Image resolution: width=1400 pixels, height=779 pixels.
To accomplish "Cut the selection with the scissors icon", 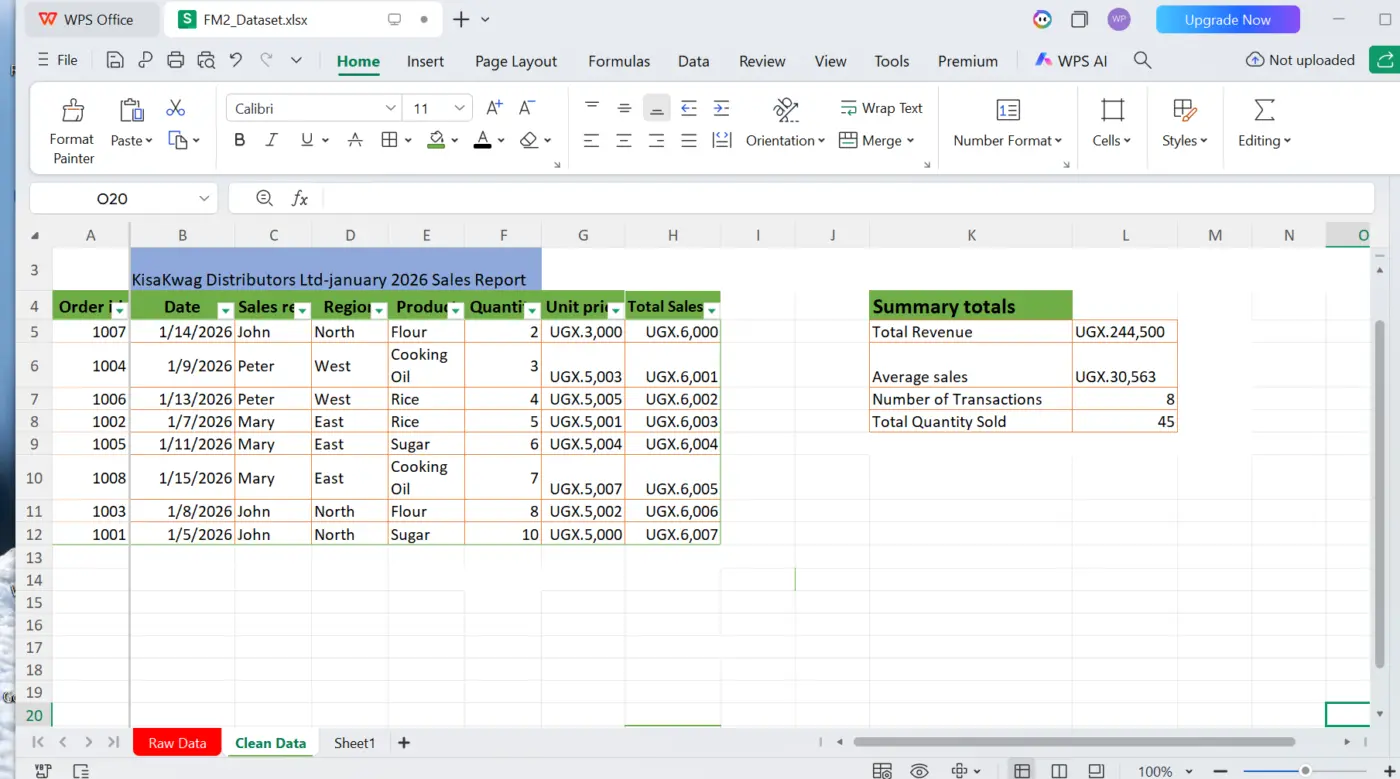I will tap(176, 108).
